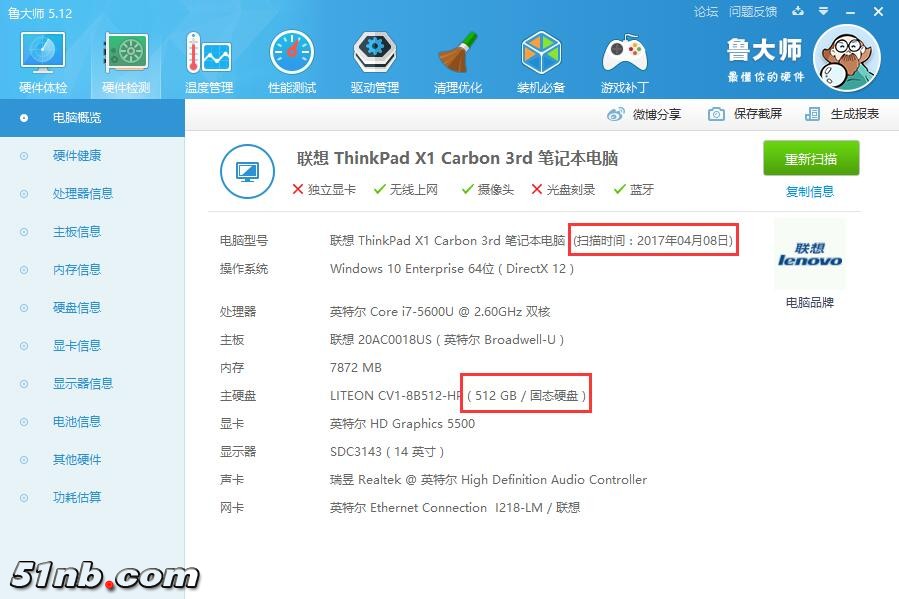Open the 硬件体检 hardware checkup icon

pos(43,60)
